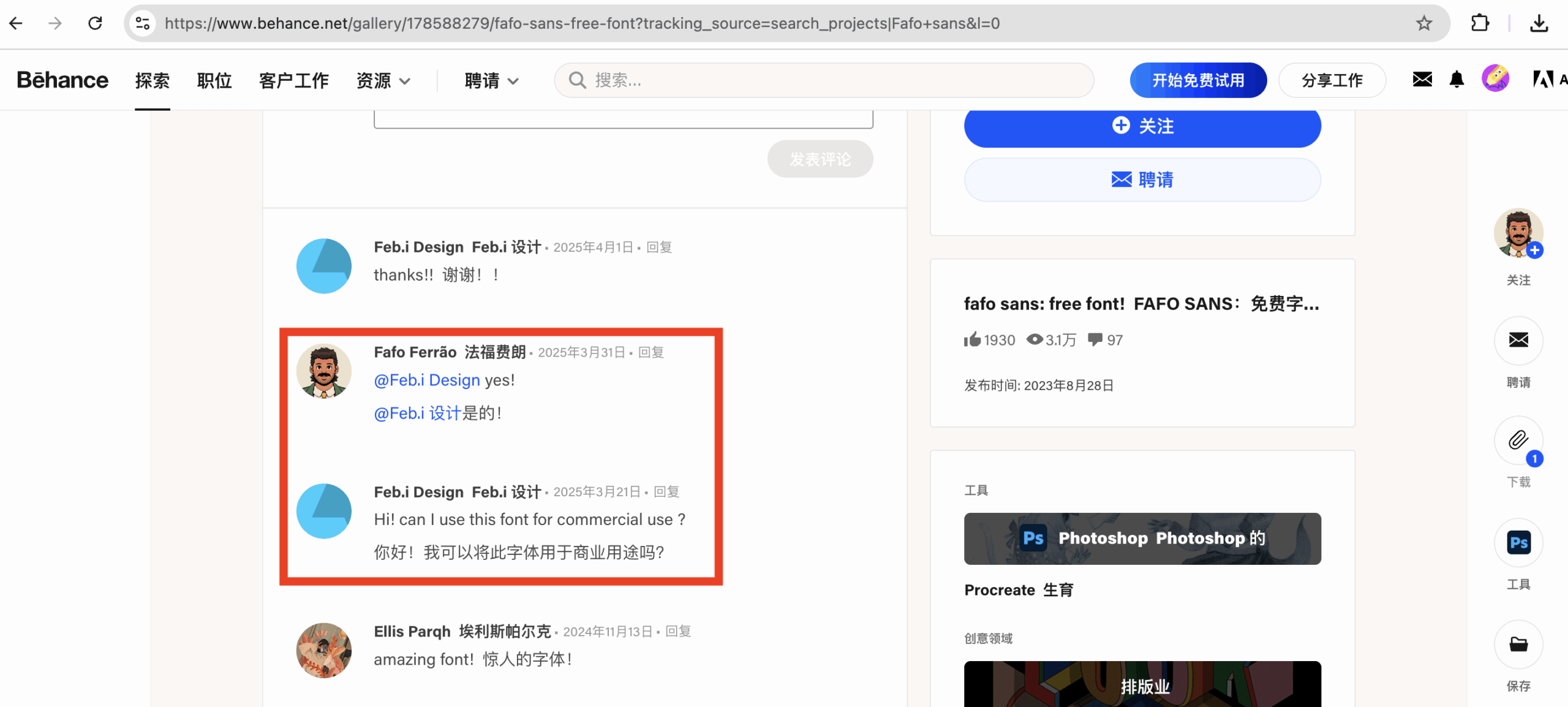Open the 客户工作 navigation item
1568x707 pixels.
coord(294,80)
